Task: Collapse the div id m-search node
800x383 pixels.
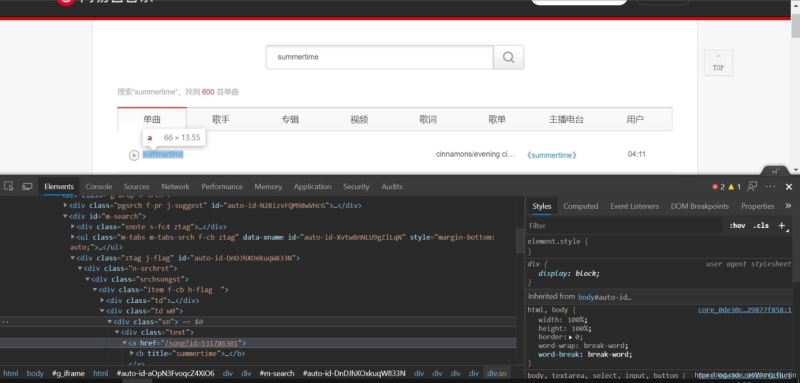Action: pyautogui.click(x=65, y=216)
